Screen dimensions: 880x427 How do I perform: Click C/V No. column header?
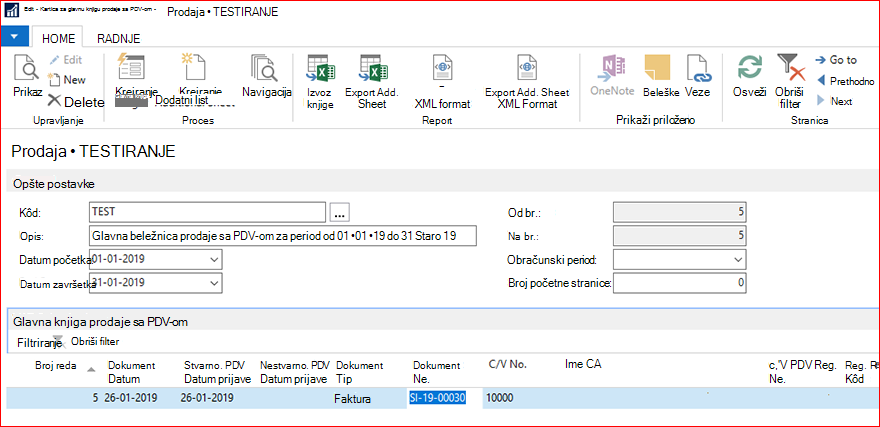(x=508, y=365)
